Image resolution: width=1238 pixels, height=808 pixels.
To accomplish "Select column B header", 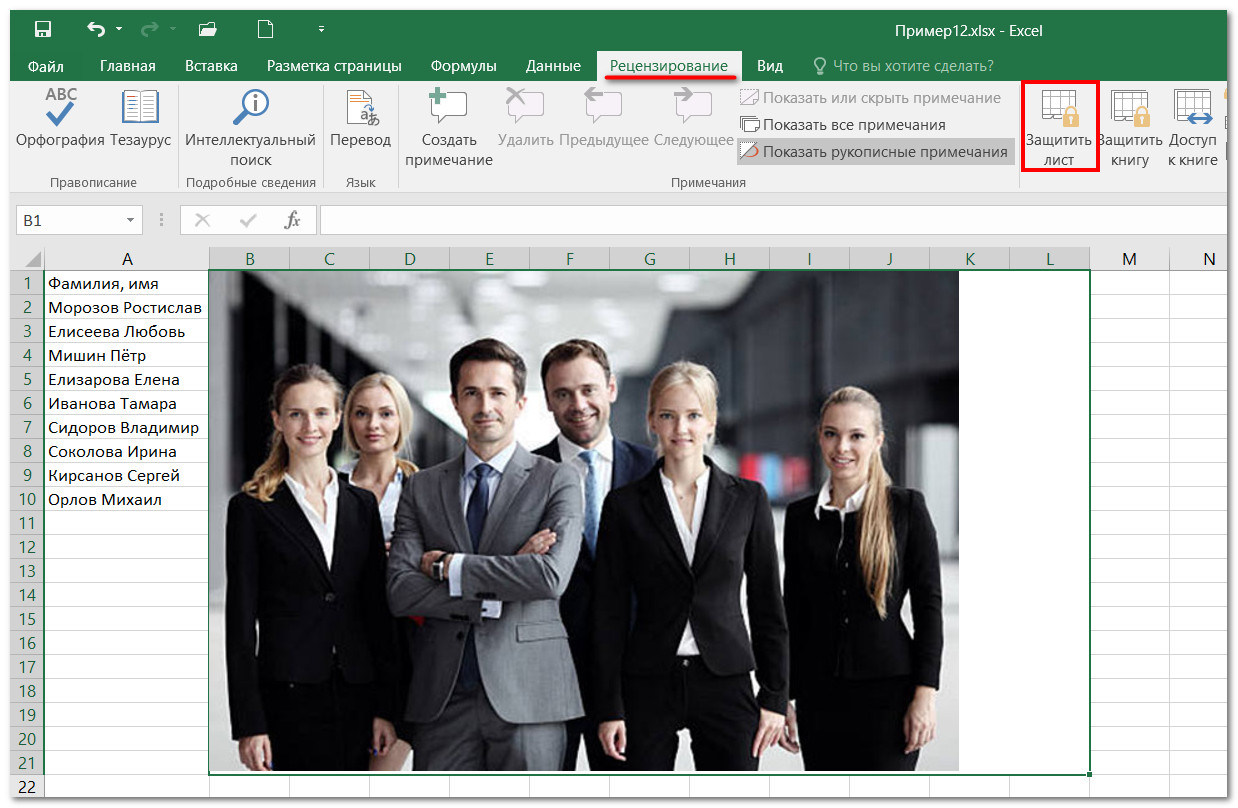I will coord(249,259).
